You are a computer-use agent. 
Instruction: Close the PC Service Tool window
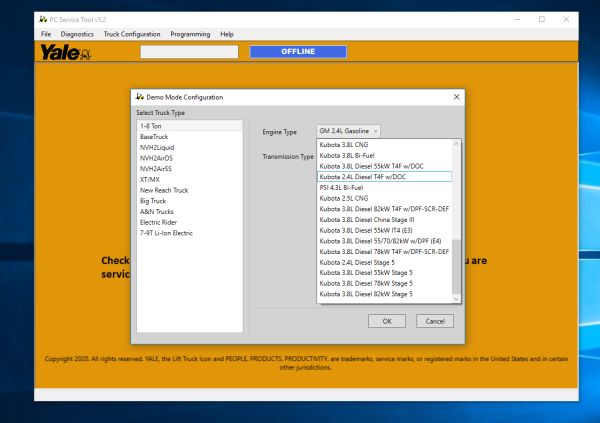[x=566, y=19]
